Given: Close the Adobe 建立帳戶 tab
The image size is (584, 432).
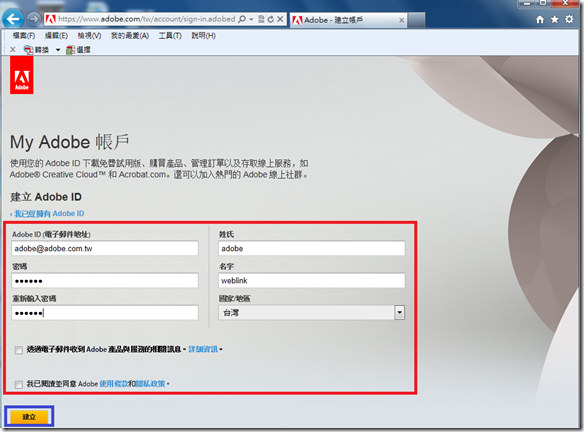Looking at the screenshot, I should (x=402, y=20).
